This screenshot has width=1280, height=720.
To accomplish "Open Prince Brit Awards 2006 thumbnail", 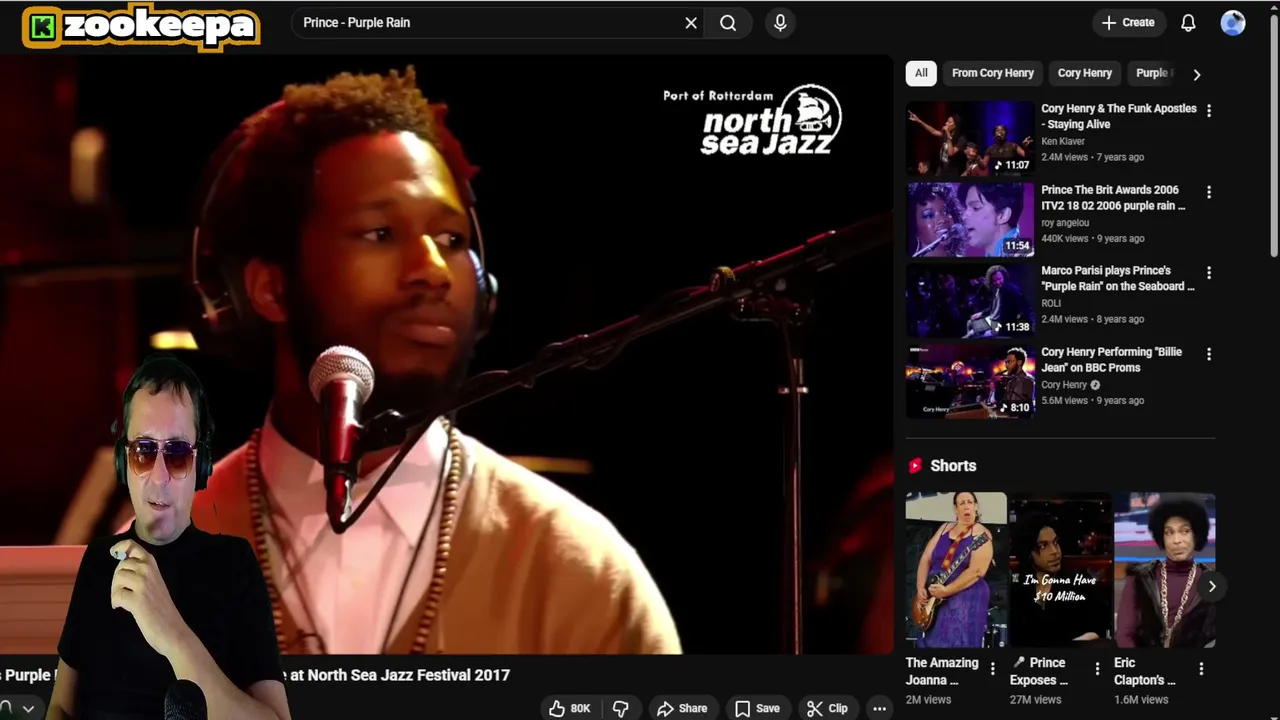I will [x=970, y=218].
